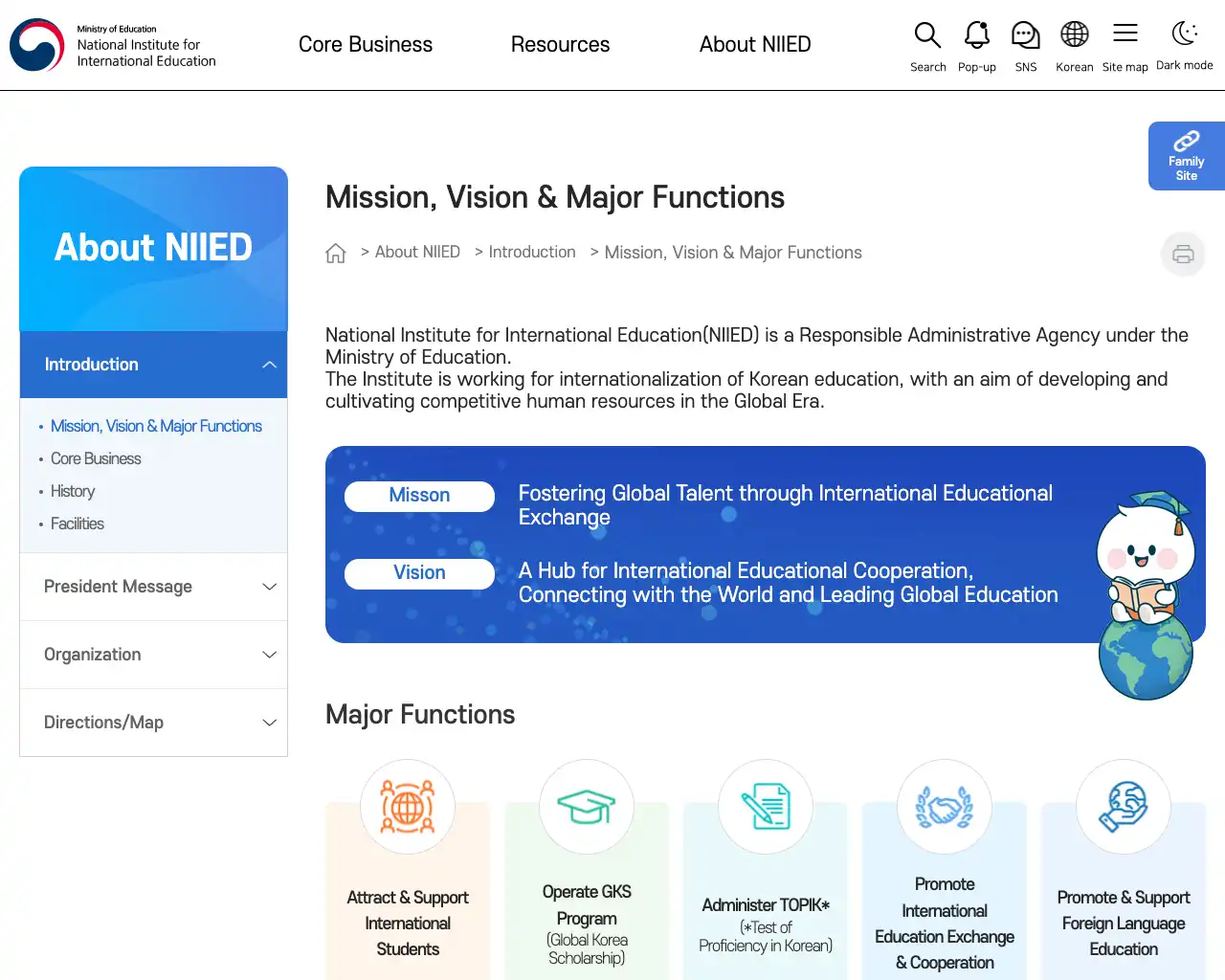Open the Site map hamburger icon
The height and width of the screenshot is (980, 1225).
pyautogui.click(x=1125, y=33)
